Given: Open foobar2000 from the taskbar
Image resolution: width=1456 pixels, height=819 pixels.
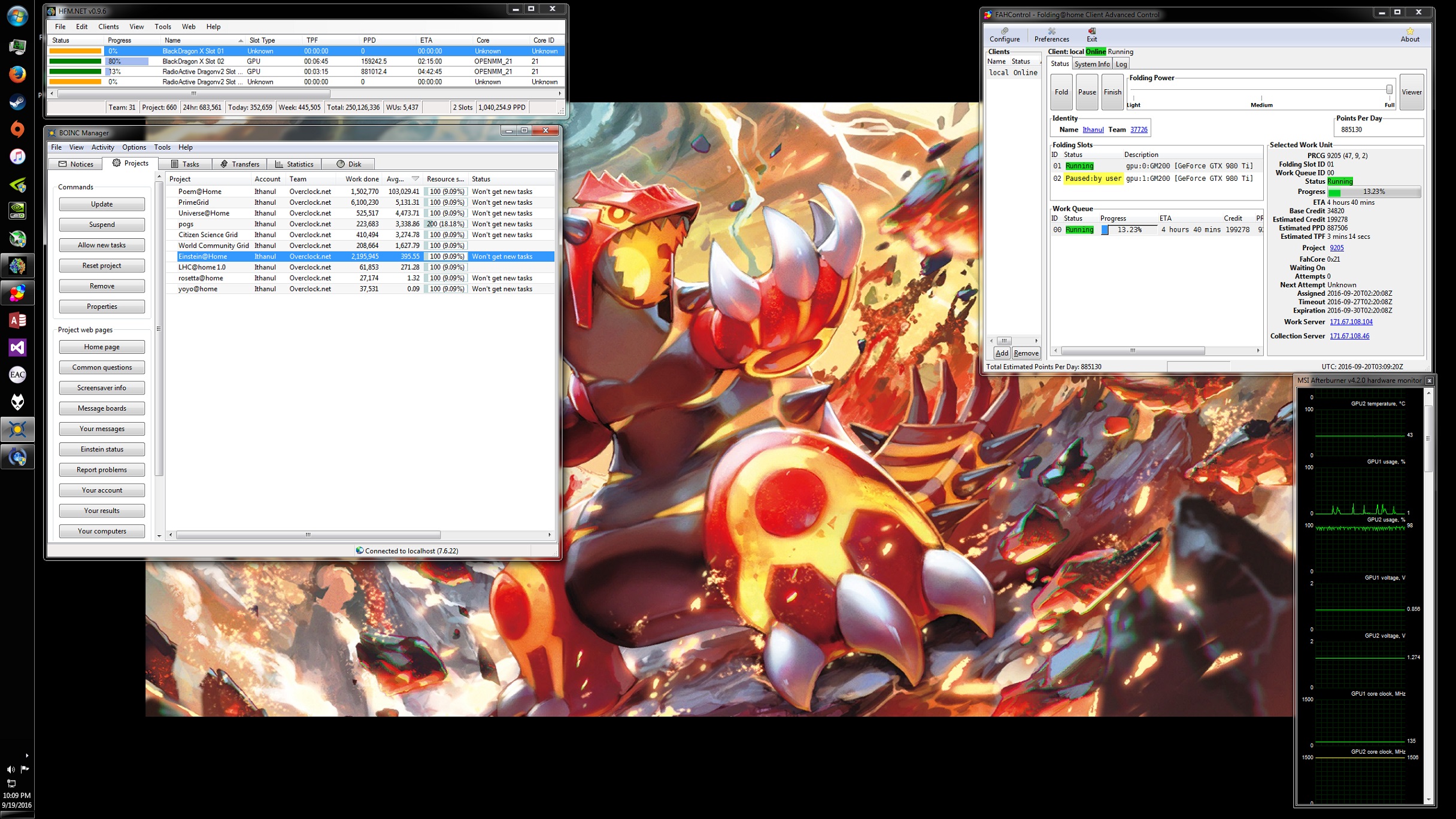Looking at the screenshot, I should pos(17,402).
